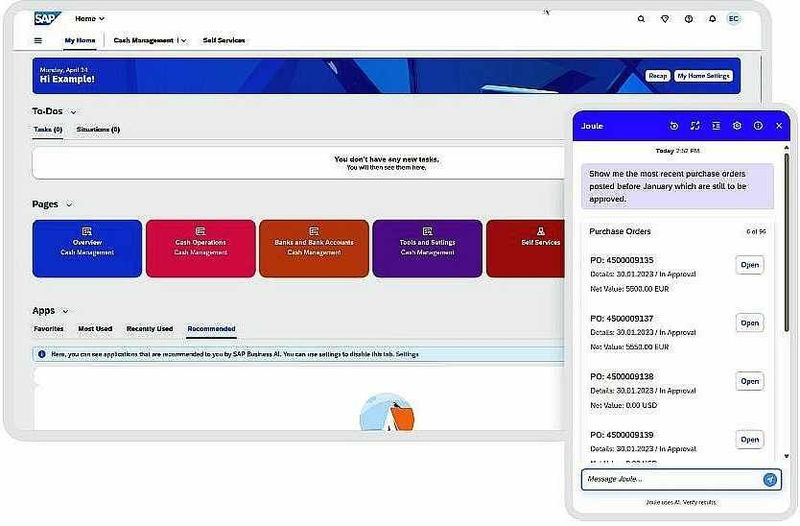
Task: Switch to the Recently Used apps tab
Action: point(149,329)
